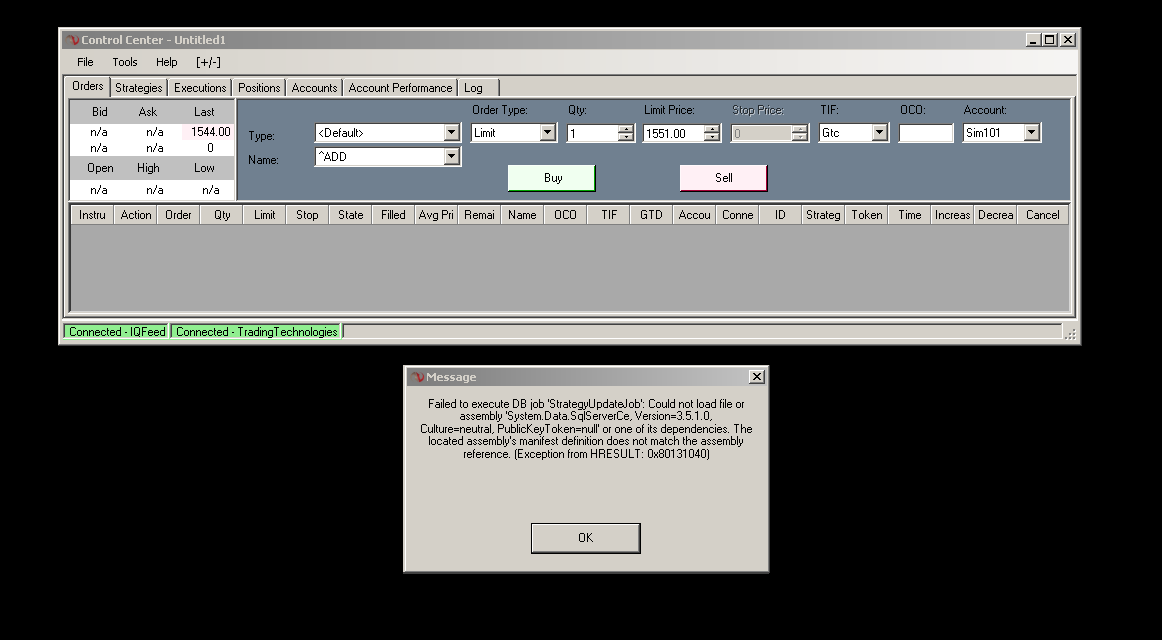This screenshot has height=640, width=1162.
Task: Click the Decrea column header
Action: [x=995, y=215]
